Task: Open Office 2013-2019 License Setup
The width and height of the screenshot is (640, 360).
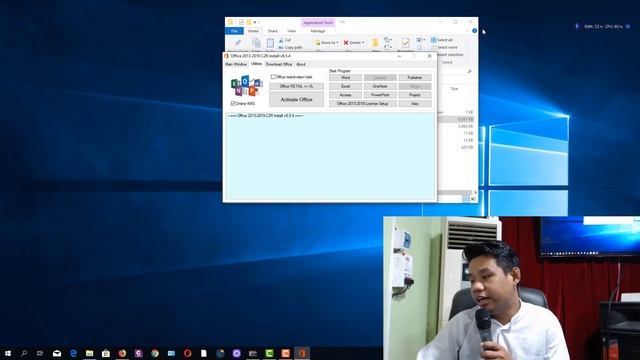Action: (x=363, y=104)
